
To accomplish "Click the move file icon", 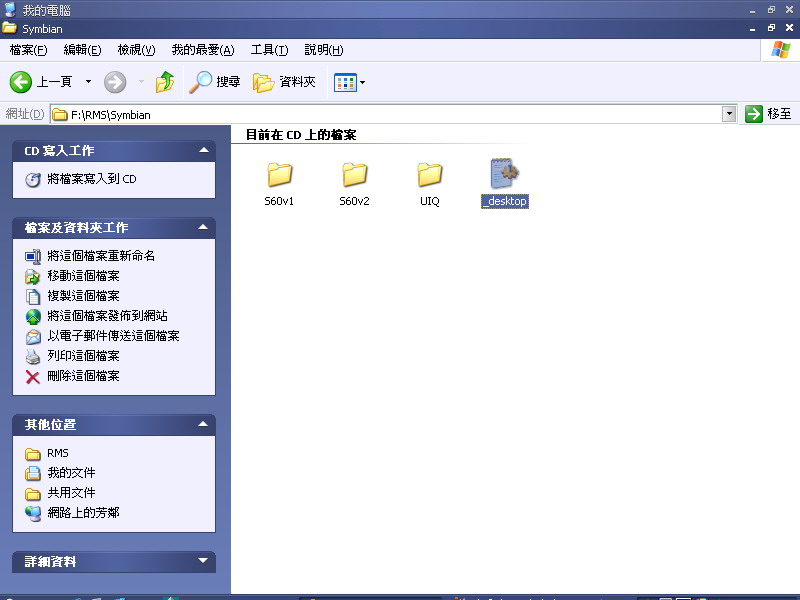I will coord(33,277).
